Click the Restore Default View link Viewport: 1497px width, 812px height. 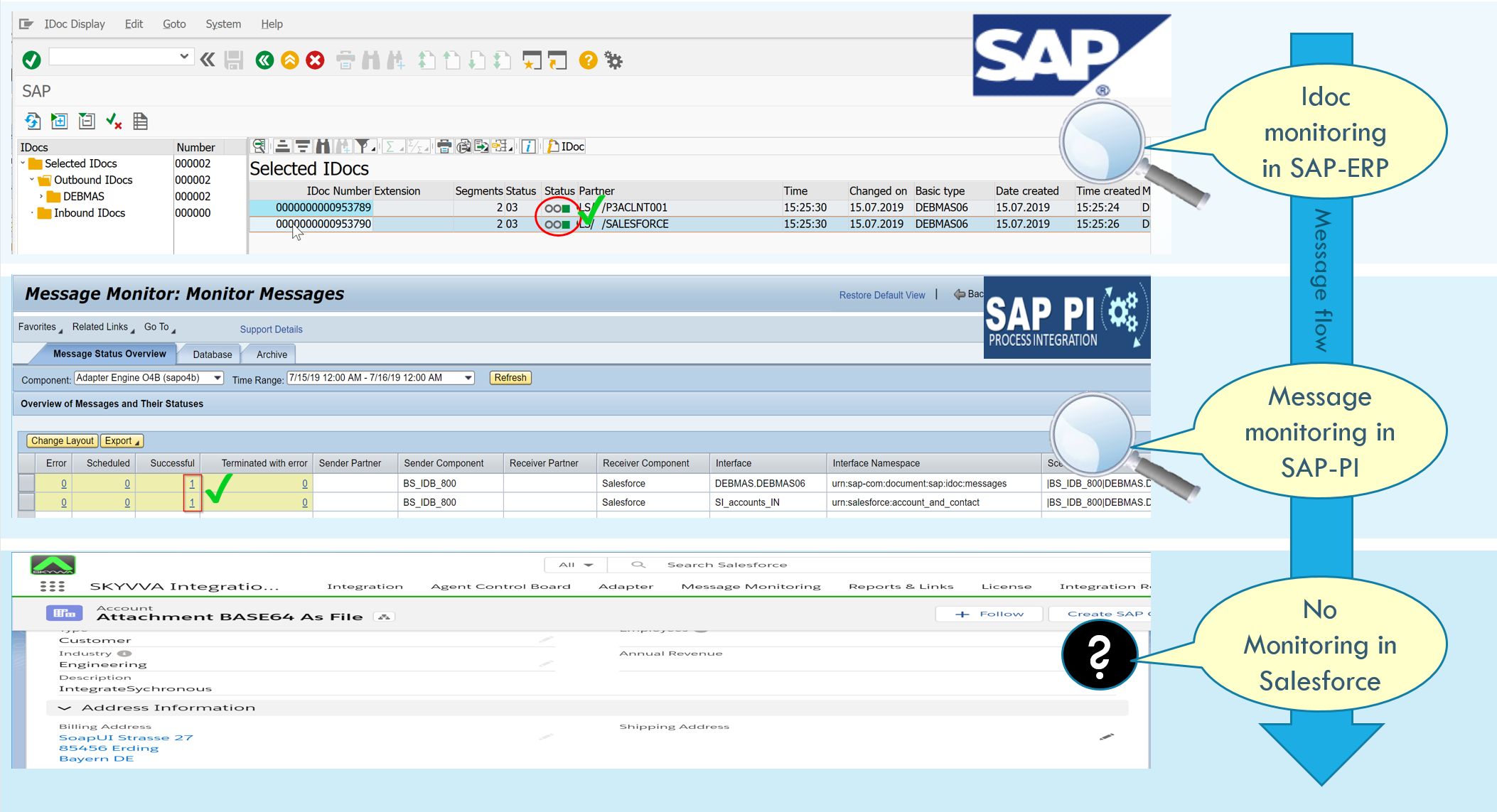pyautogui.click(x=881, y=295)
